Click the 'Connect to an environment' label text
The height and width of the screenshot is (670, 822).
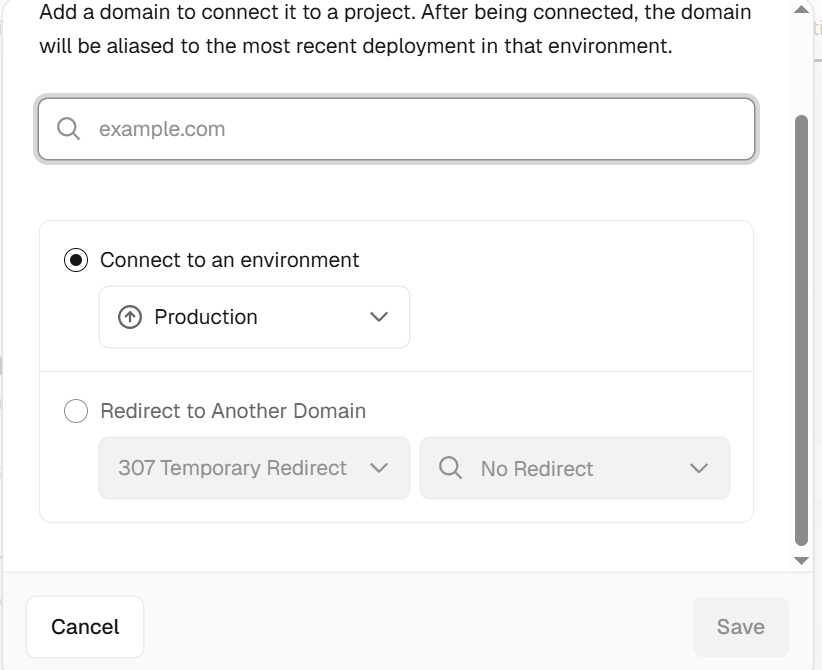point(229,260)
